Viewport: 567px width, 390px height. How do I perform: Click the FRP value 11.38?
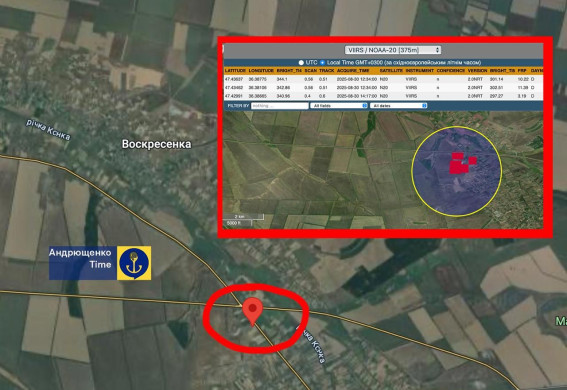523,88
